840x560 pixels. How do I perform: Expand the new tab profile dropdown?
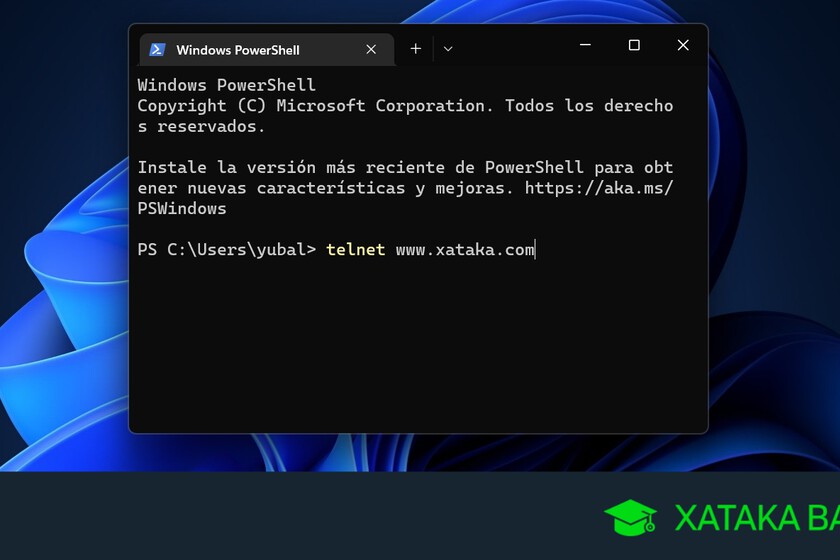pos(448,49)
